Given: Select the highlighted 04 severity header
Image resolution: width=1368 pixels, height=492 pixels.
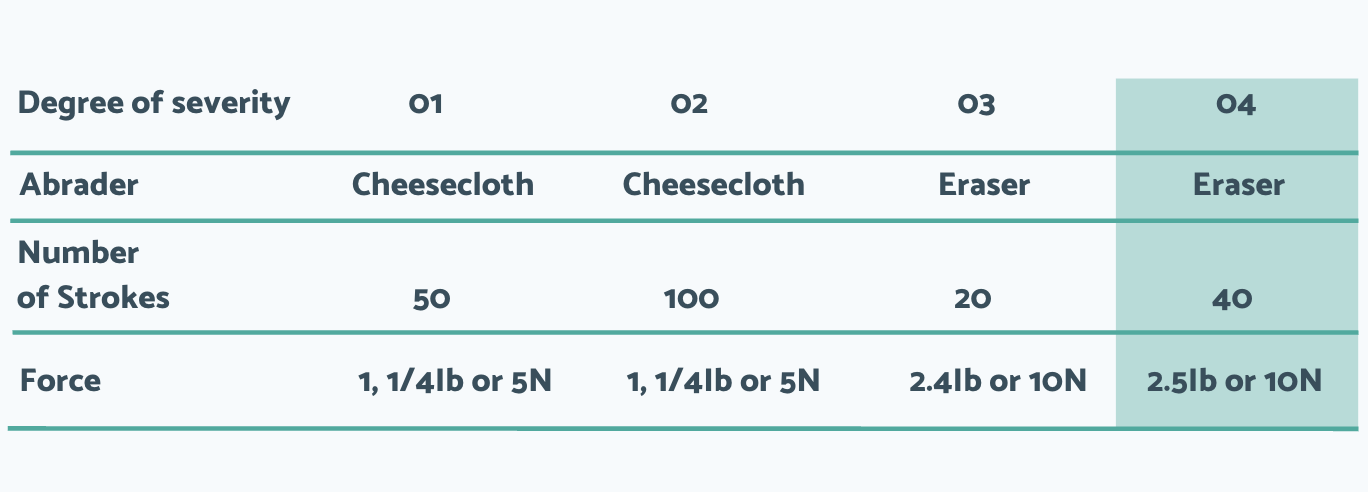Looking at the screenshot, I should pos(1236,105).
